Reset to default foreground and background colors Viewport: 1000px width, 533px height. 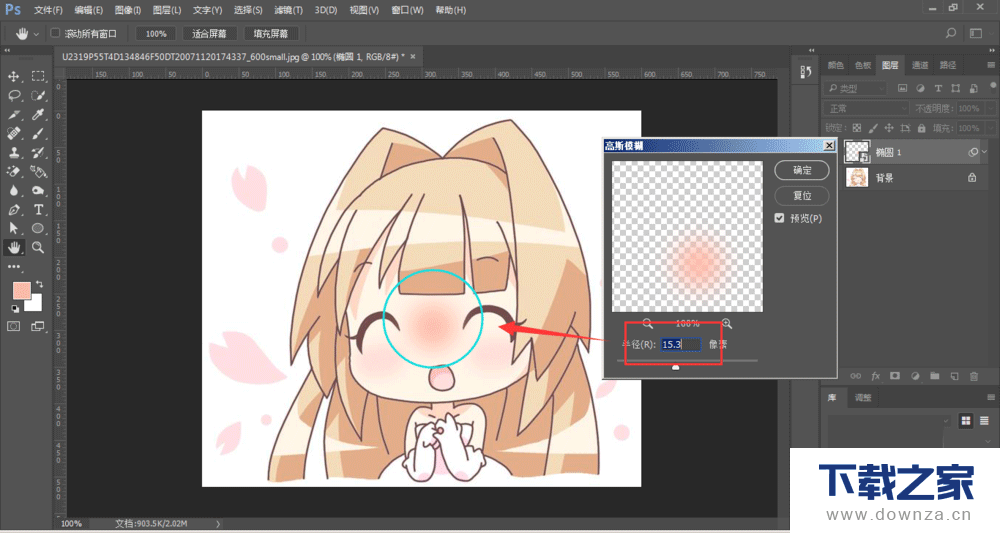pyautogui.click(x=15, y=309)
